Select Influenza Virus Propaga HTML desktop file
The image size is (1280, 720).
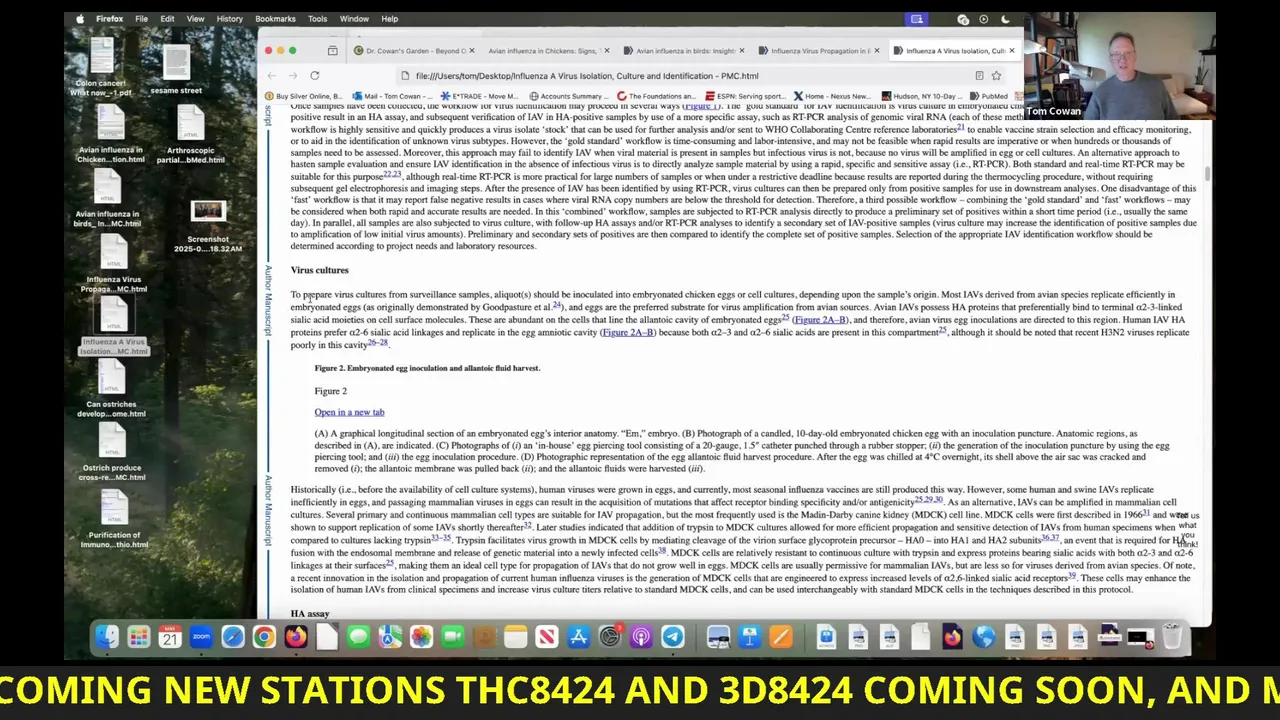114,264
